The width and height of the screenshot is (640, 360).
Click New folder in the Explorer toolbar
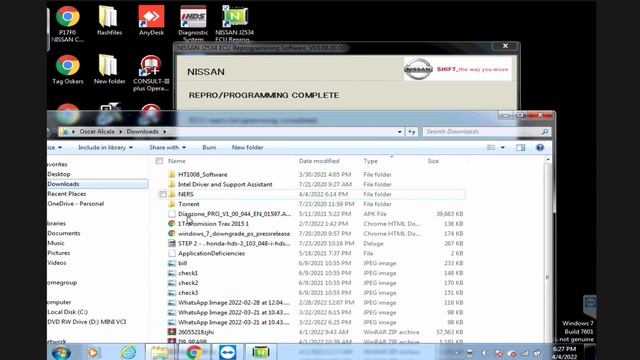click(247, 147)
